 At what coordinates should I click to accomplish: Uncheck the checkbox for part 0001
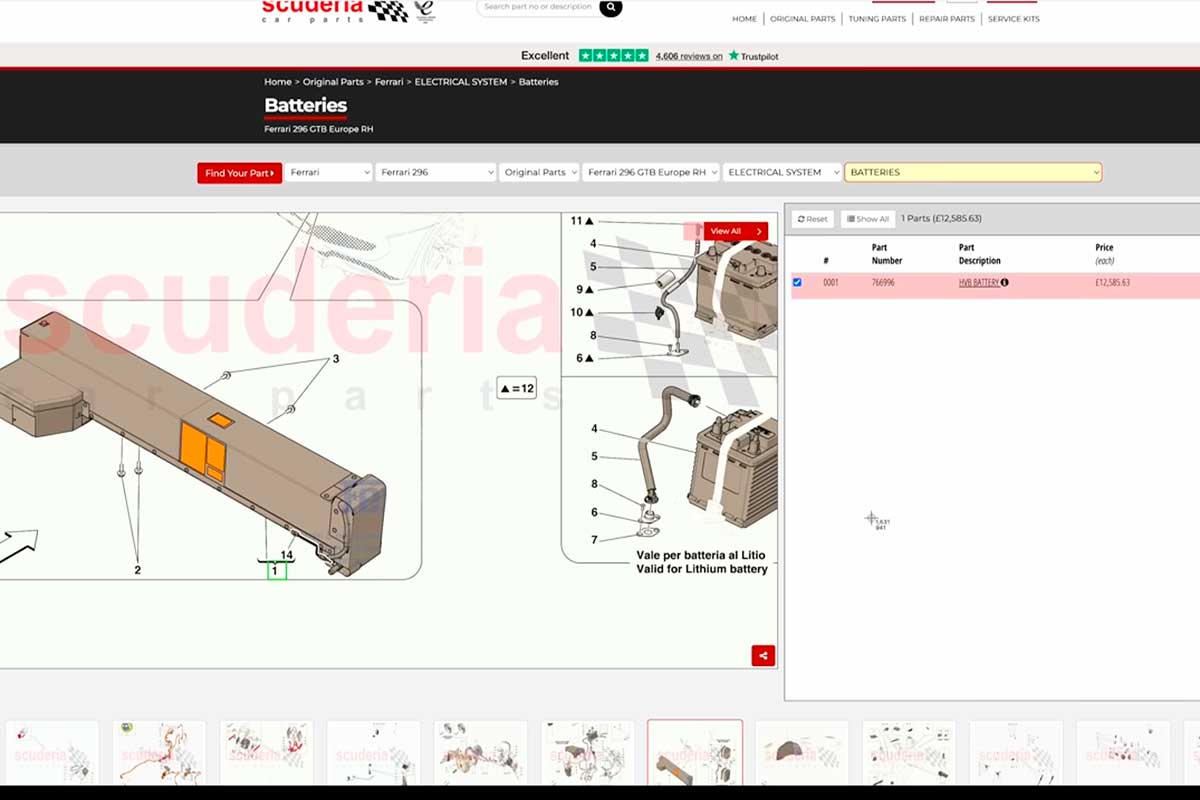[x=797, y=283]
